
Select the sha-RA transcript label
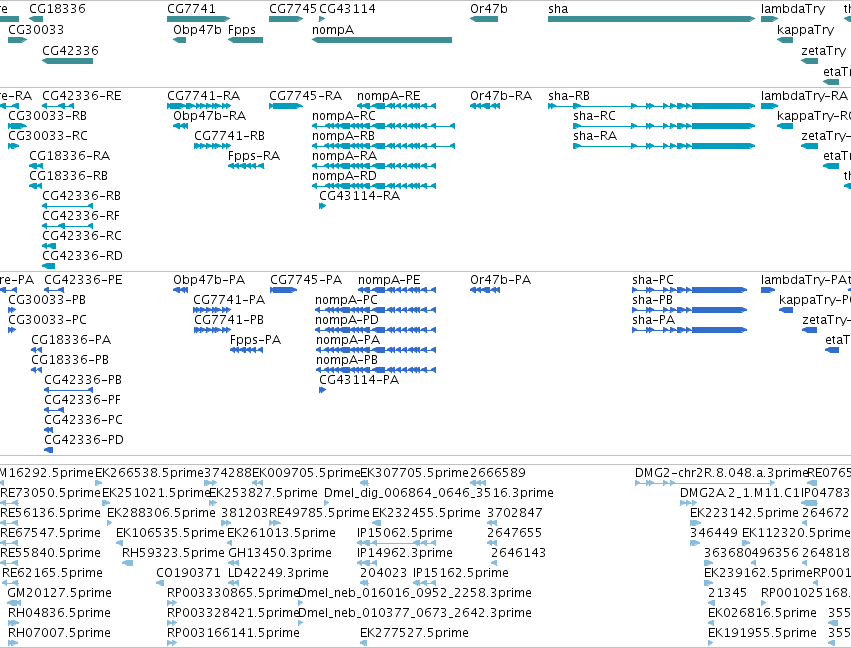[595, 136]
